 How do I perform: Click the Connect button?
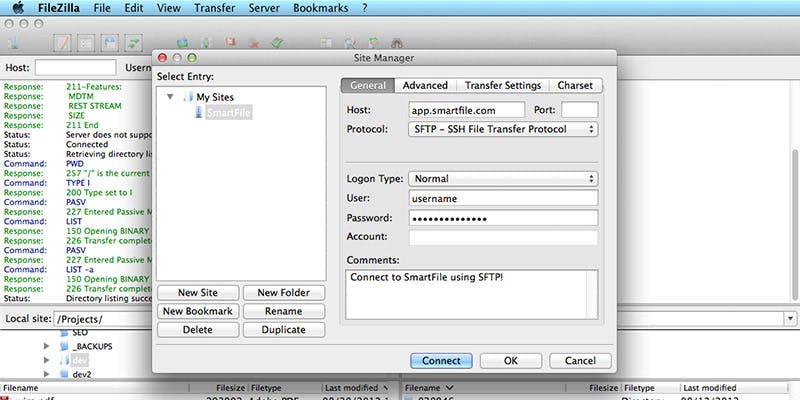tap(441, 361)
